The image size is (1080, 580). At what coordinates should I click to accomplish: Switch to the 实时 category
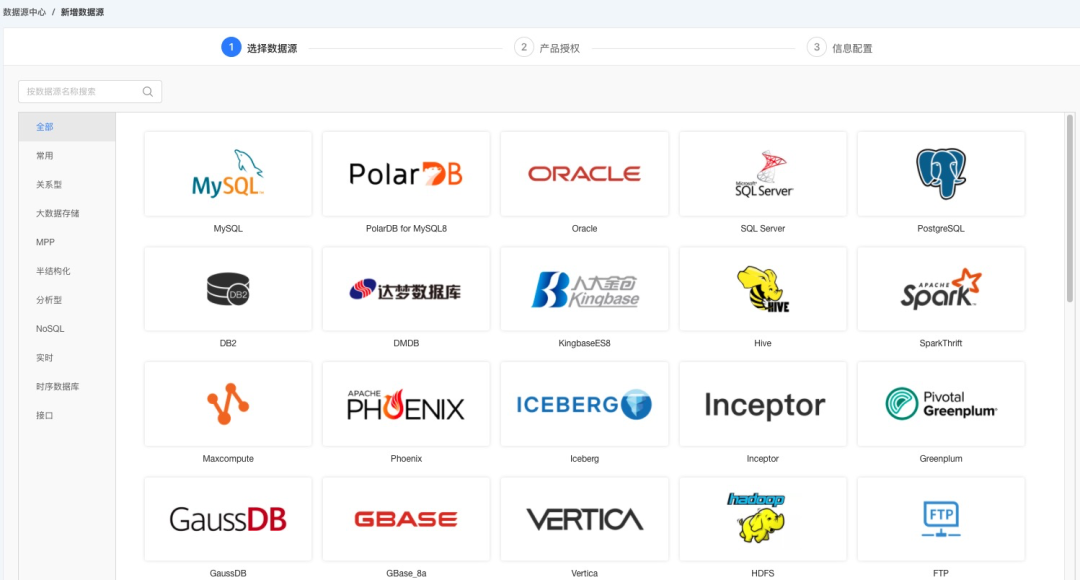point(67,358)
